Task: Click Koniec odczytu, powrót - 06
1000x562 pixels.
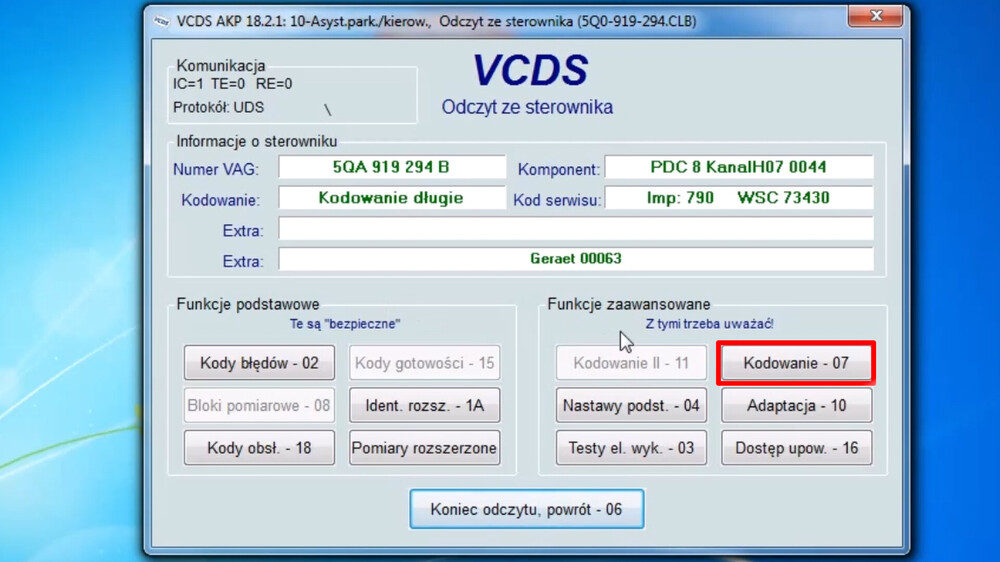Action: (526, 509)
